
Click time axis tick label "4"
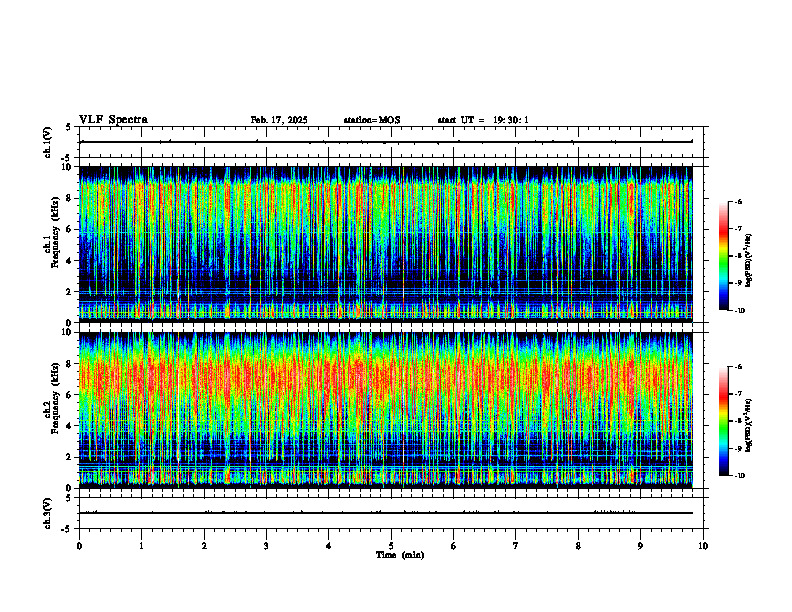[x=329, y=546]
